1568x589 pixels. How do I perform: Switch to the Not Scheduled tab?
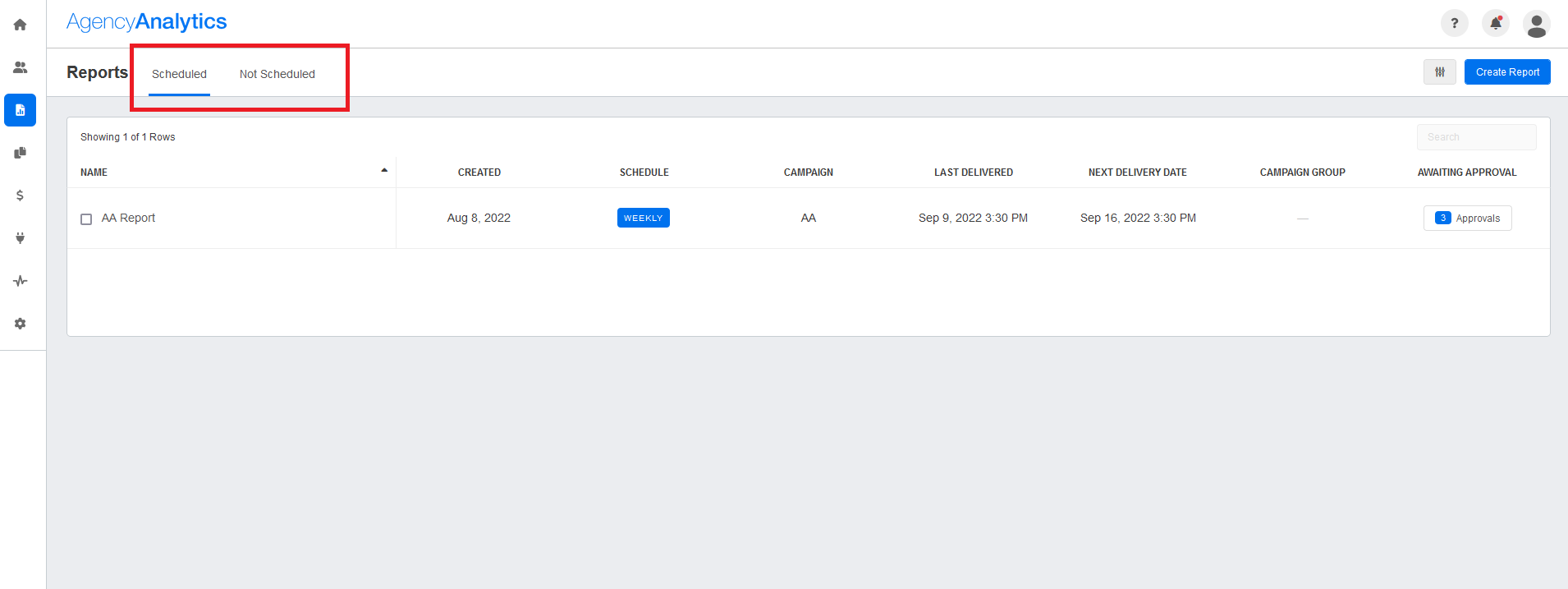[277, 74]
